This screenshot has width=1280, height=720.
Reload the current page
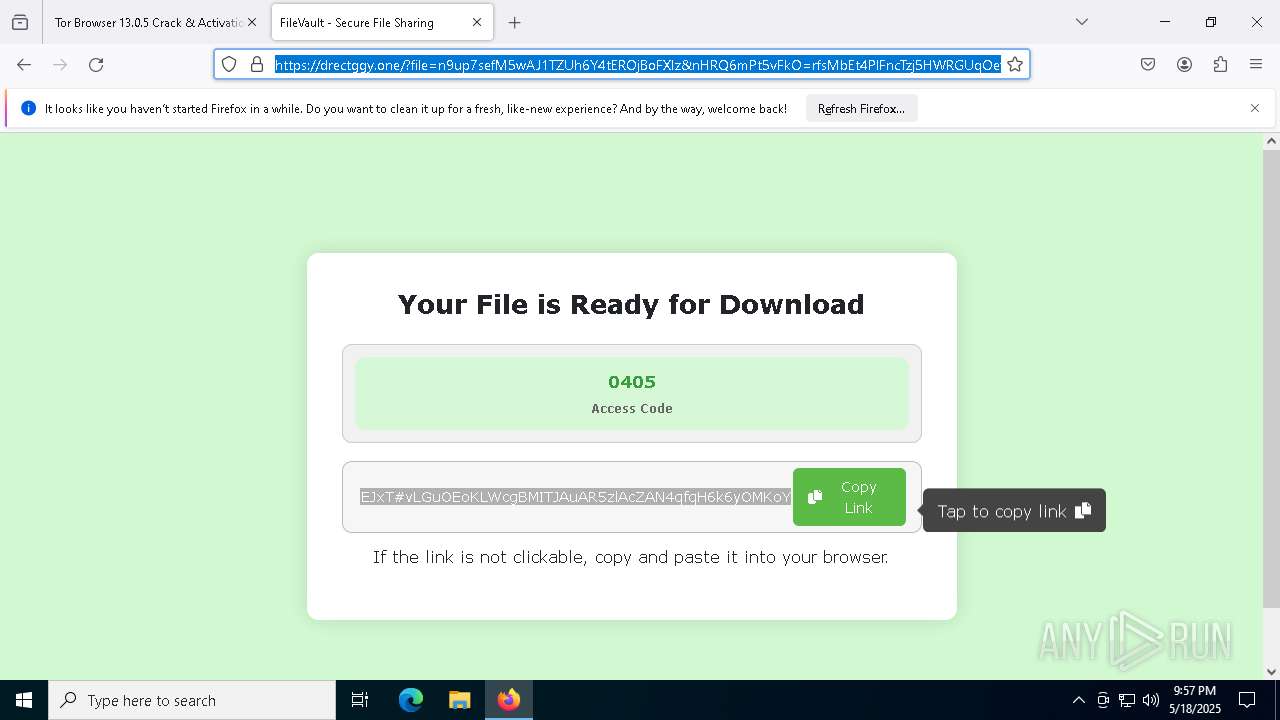click(x=96, y=64)
